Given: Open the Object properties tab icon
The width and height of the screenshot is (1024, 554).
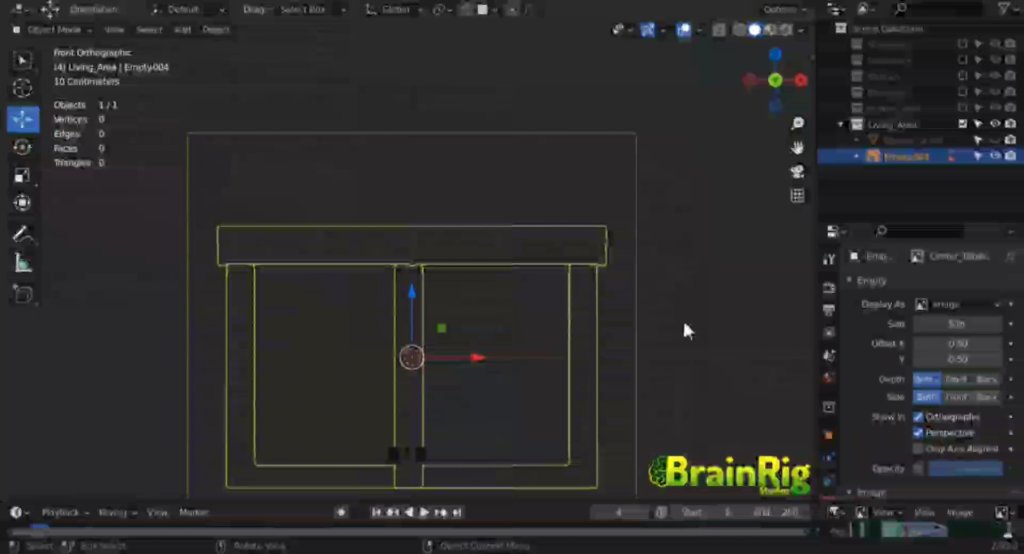Looking at the screenshot, I should pos(829,435).
